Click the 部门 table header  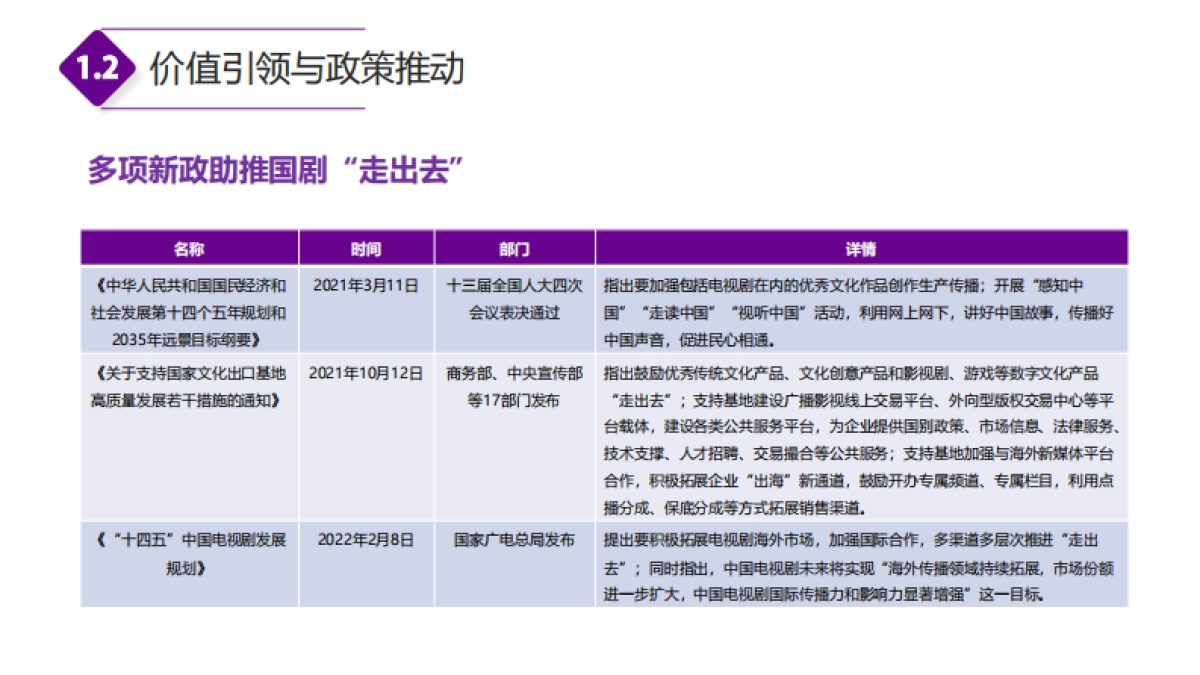point(512,247)
